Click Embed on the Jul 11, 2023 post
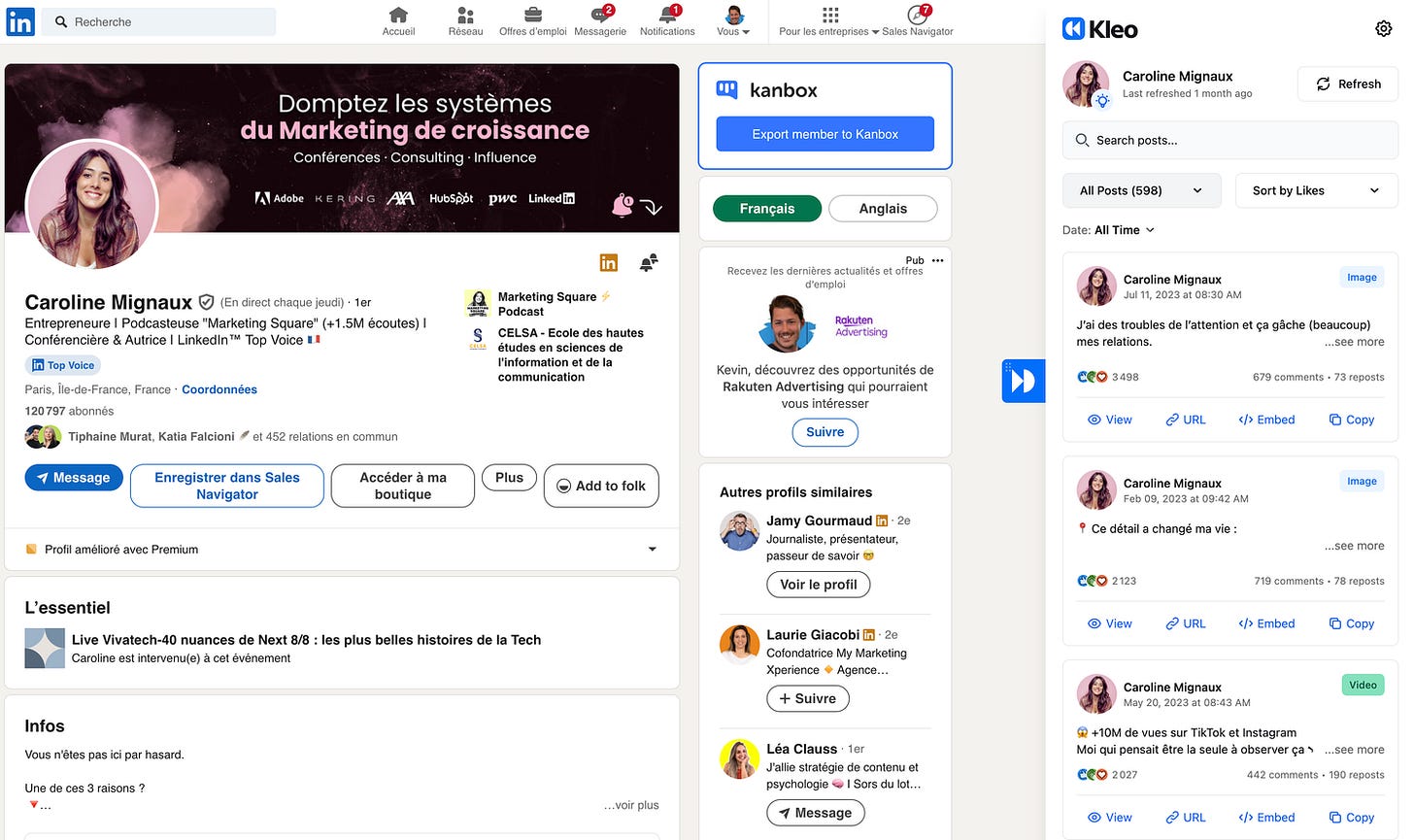Viewport: 1414px width, 840px height. click(1266, 420)
